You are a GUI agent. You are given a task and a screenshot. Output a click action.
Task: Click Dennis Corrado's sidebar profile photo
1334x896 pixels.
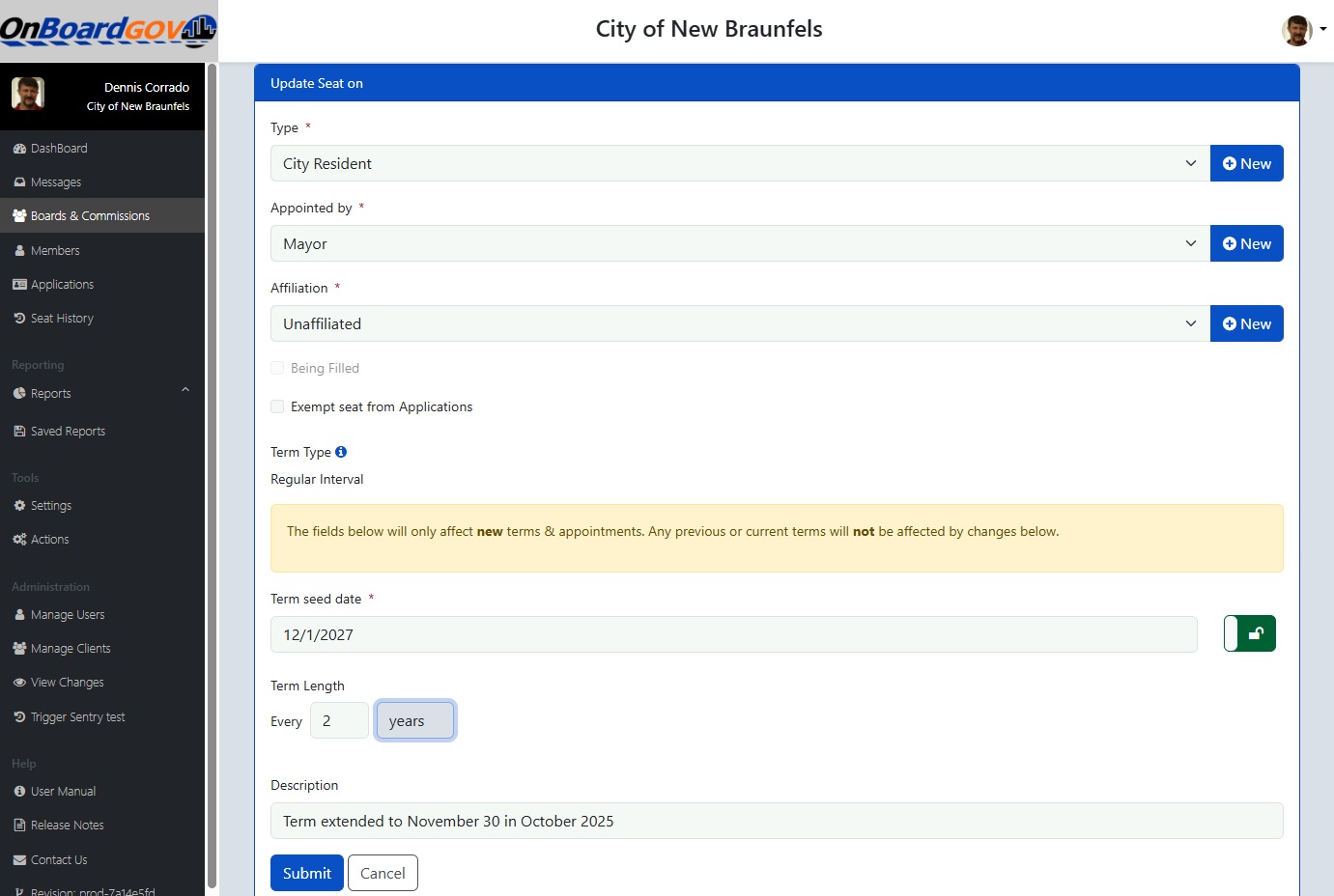[x=28, y=94]
